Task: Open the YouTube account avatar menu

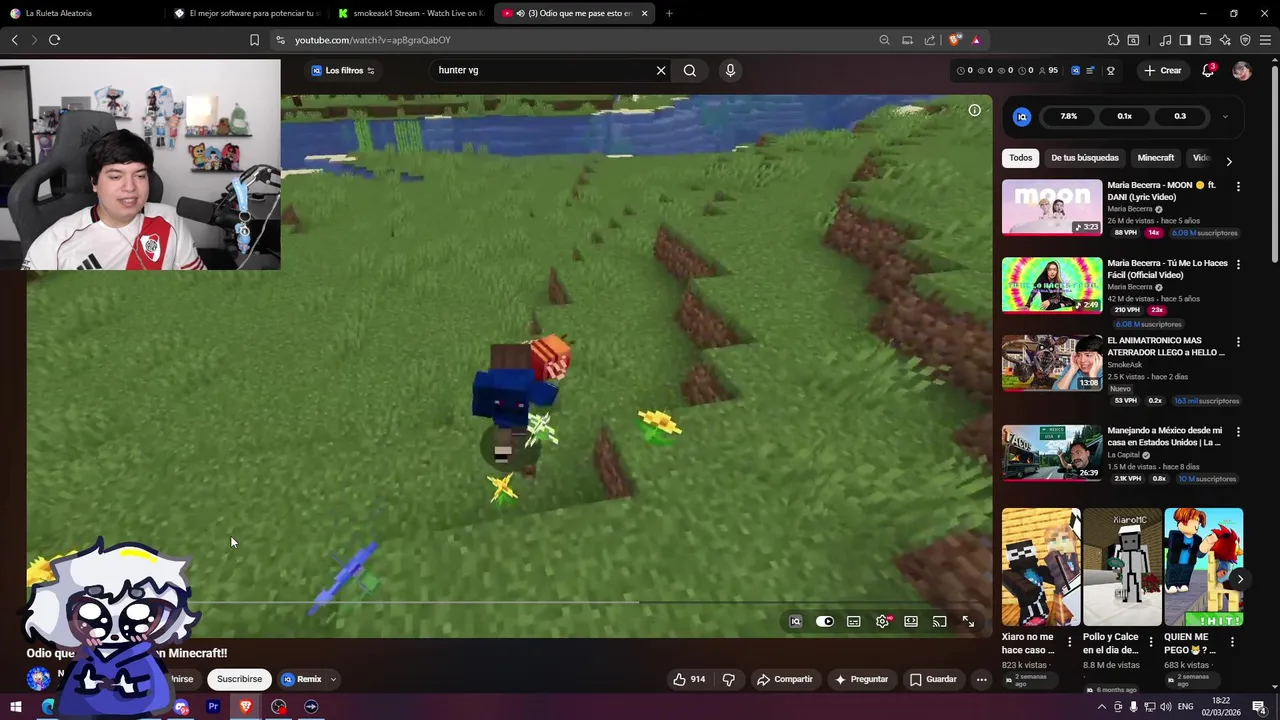Action: point(1242,70)
